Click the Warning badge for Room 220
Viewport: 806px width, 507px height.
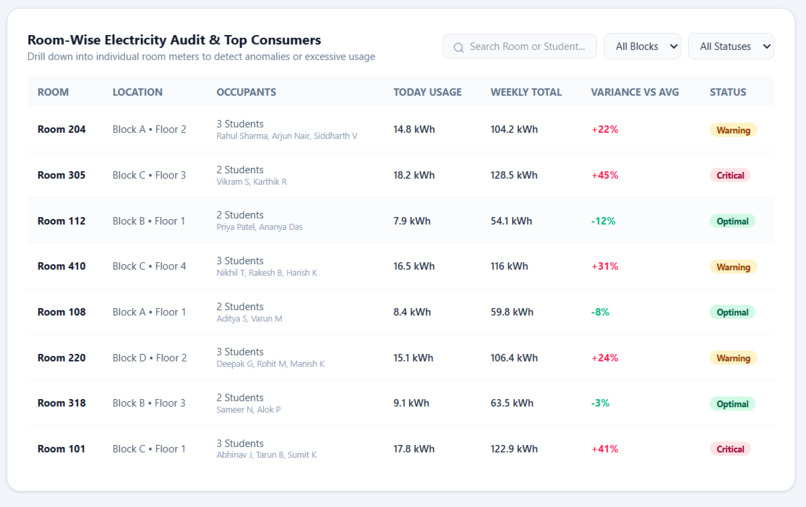(733, 358)
